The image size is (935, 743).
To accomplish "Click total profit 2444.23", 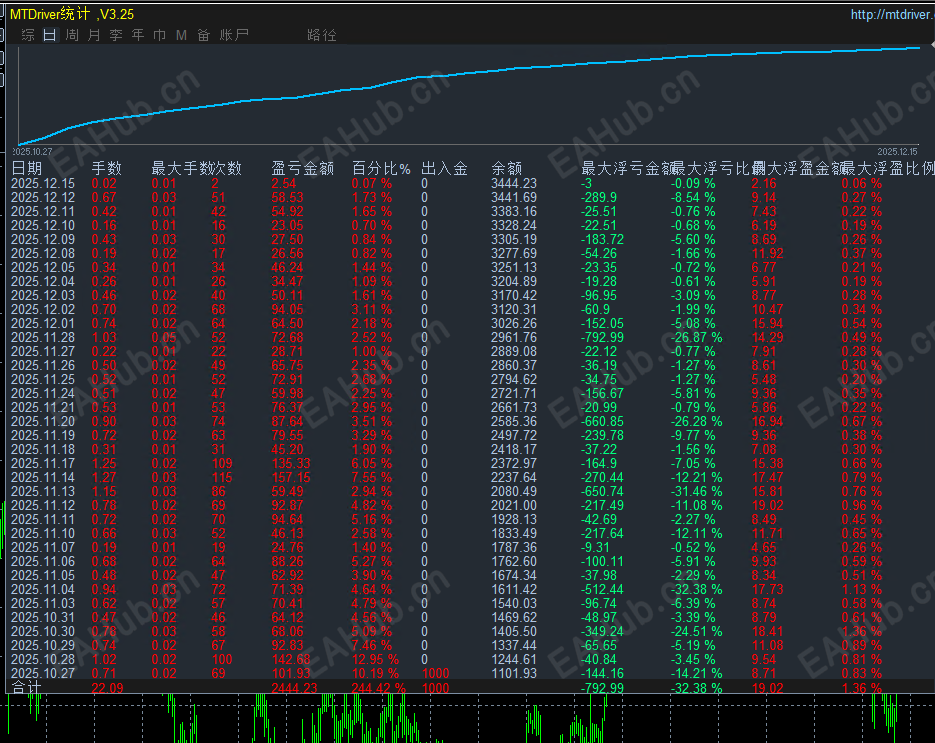I will (295, 688).
